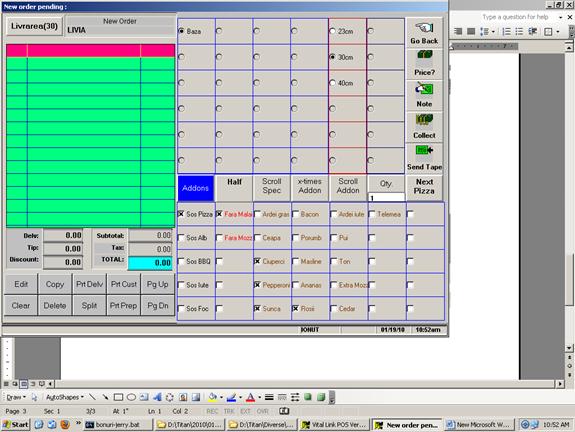Click the Numbering list icon in Word
Viewport: 575px width, 432px height.
point(506,32)
